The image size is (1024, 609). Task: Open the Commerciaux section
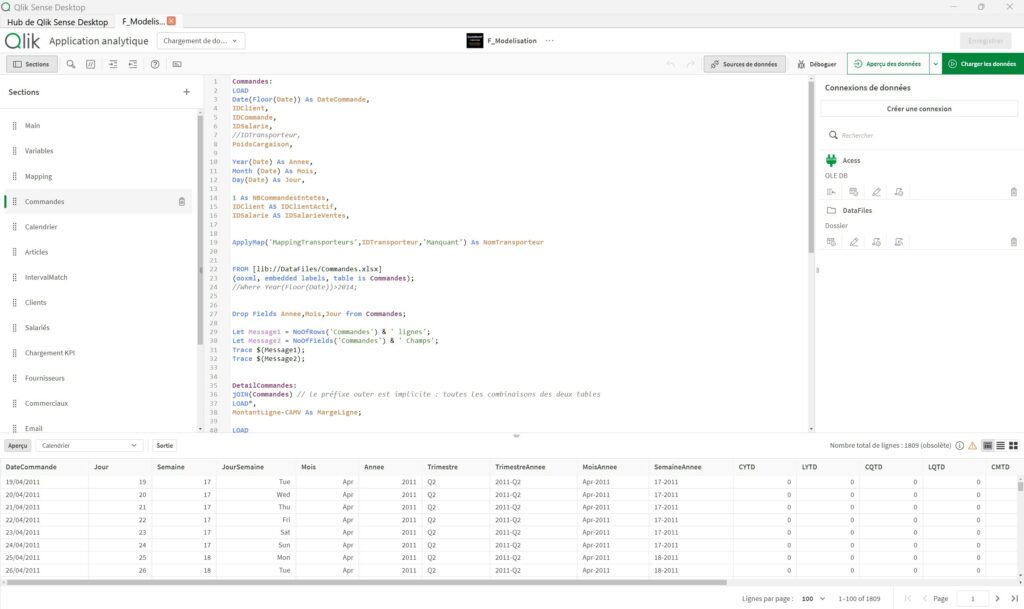(98, 403)
